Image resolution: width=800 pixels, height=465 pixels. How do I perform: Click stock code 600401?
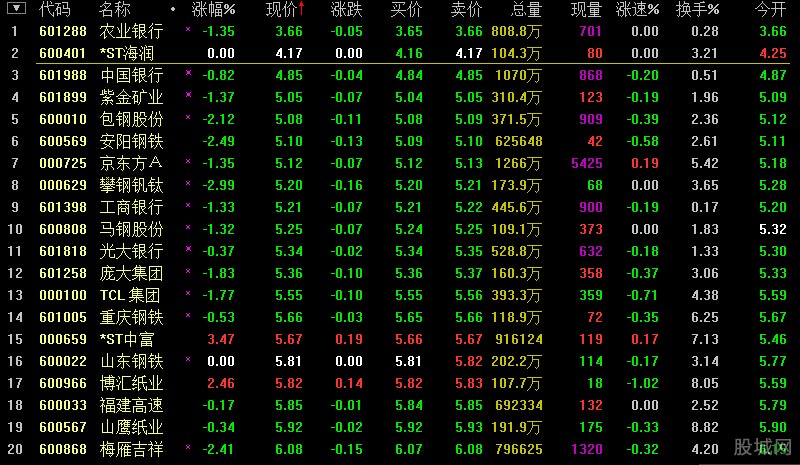point(63,53)
